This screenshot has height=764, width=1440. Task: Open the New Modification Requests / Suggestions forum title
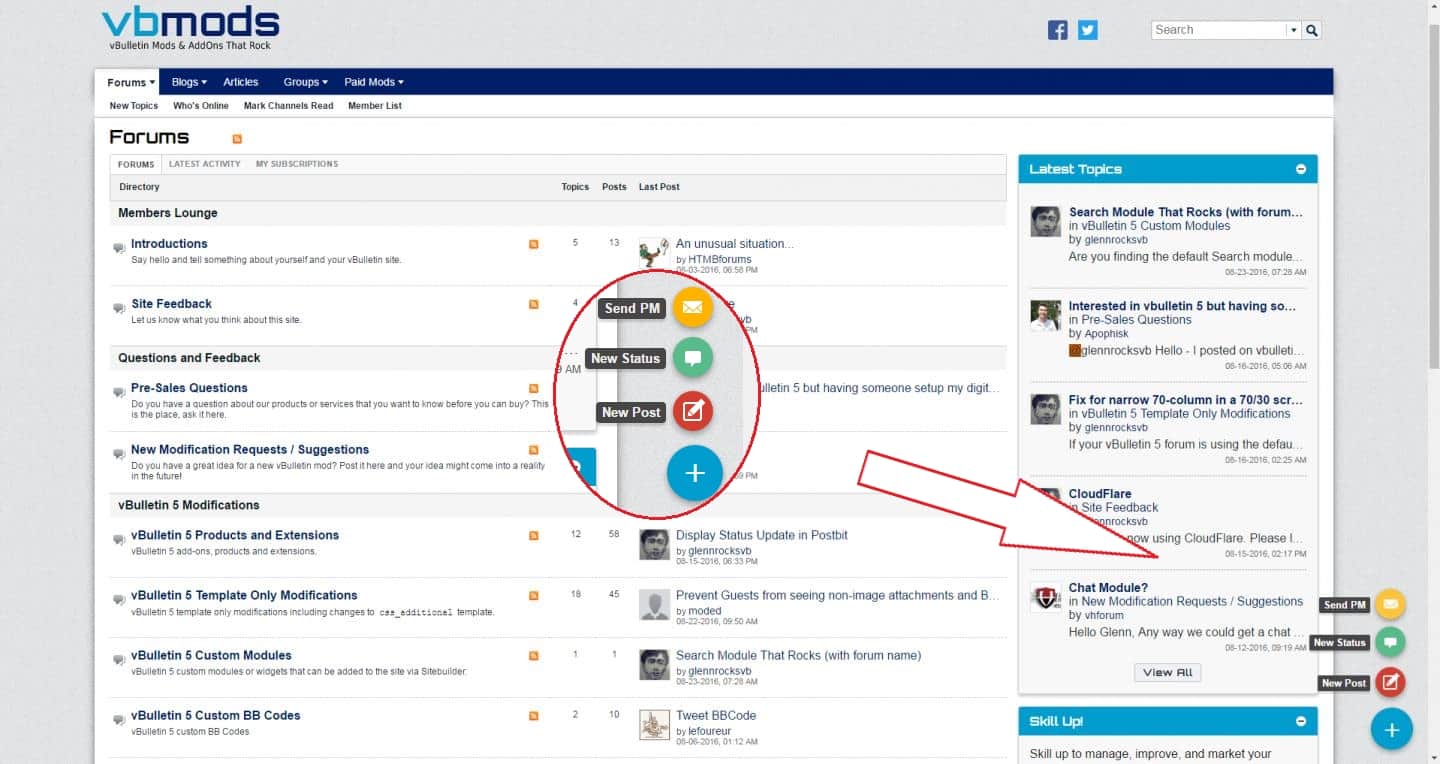pyautogui.click(x=250, y=450)
